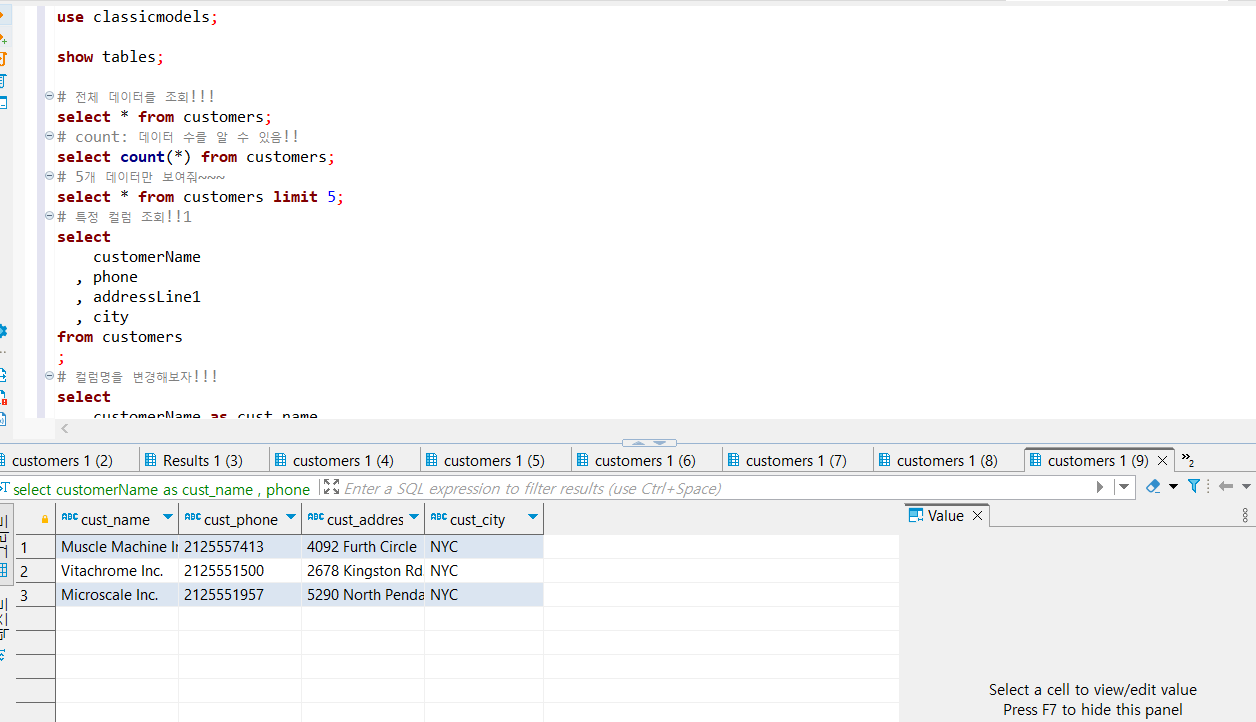
Task: Open the filter history dropdown
Action: 1124,487
